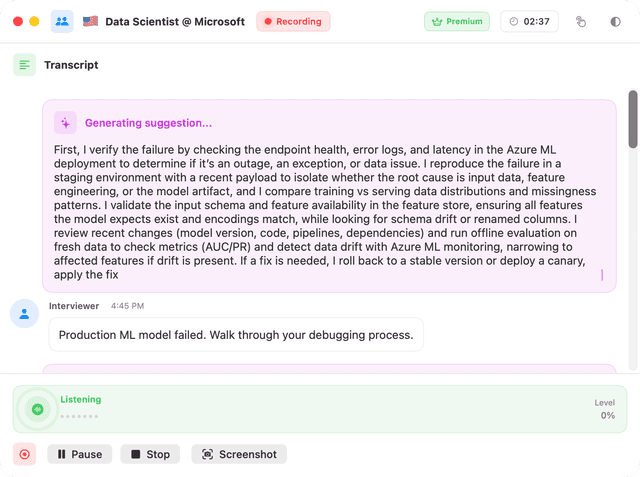
Task: Click the red record circle button
Action: pyautogui.click(x=24, y=454)
